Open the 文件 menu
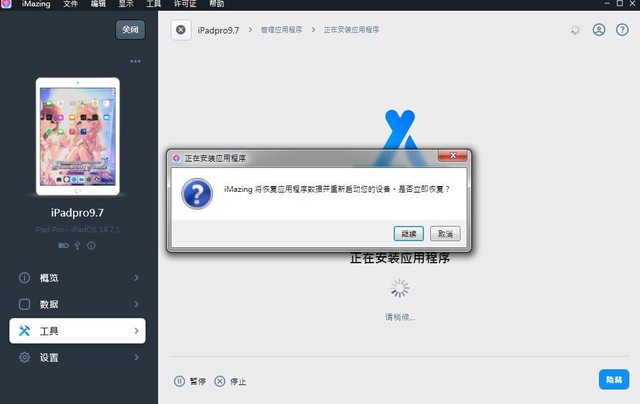640x404 pixels. 71,5
